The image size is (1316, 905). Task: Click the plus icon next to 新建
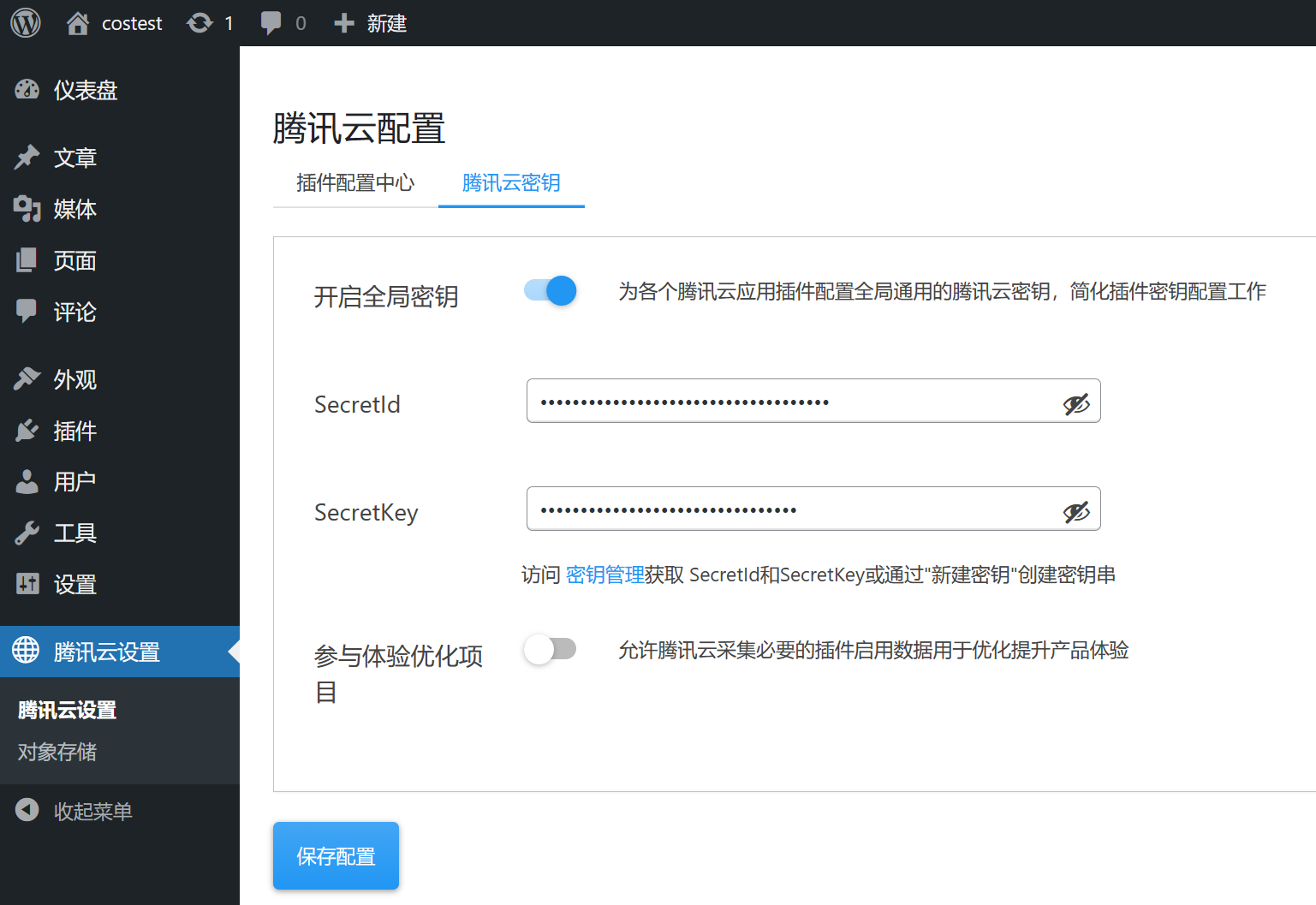(344, 23)
